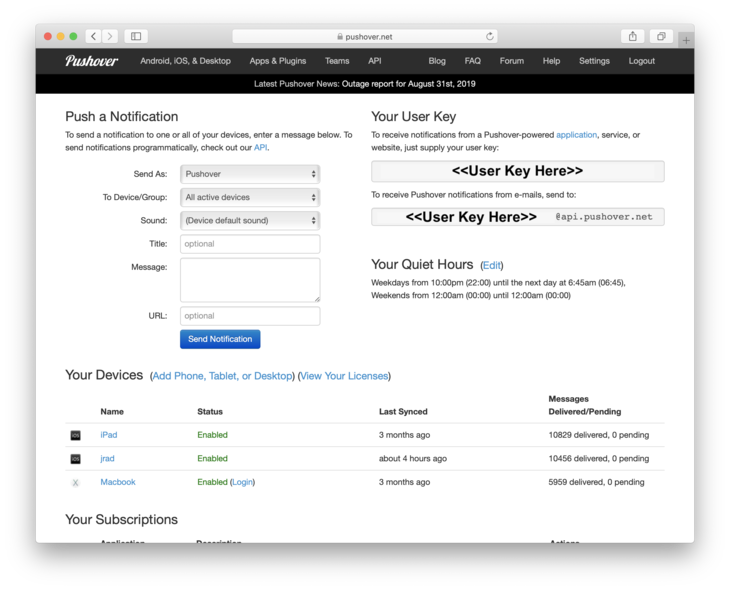Open the To Device/Group dropdown
Image resolution: width=730 pixels, height=590 pixels.
coord(250,197)
